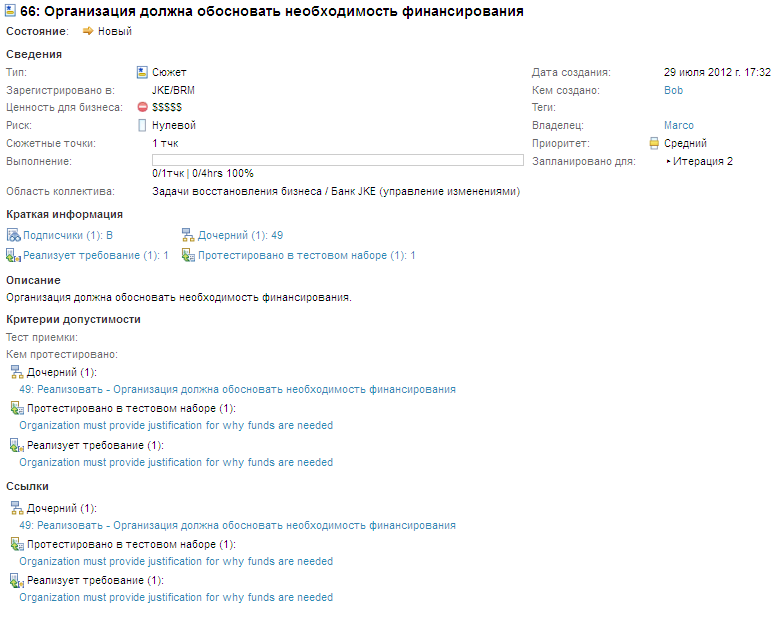Image resolution: width=778 pixels, height=619 pixels.
Task: Click the progress text 0/1тчк | 0/4hrs 100%
Action: (202, 174)
